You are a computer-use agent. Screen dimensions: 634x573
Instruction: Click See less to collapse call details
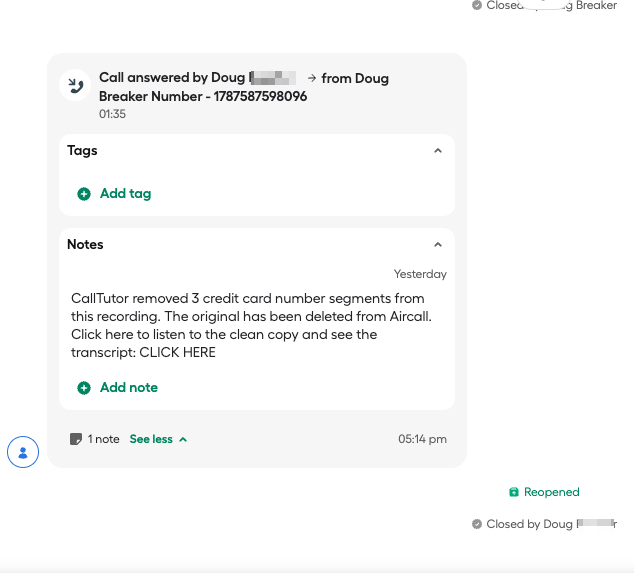(158, 439)
